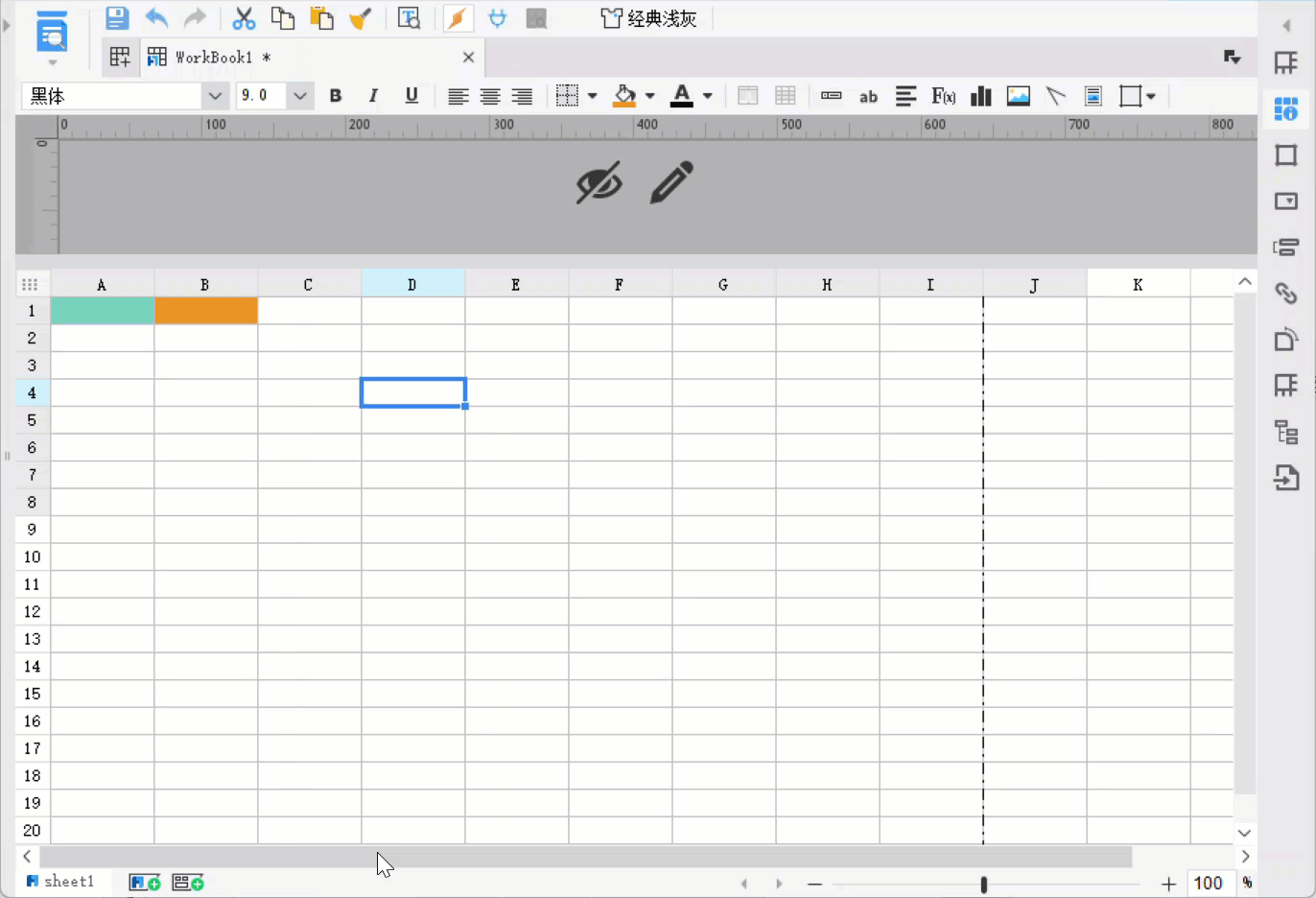Open the 经典浅灰 theme button
Viewport: 1316px width, 898px height.
pyautogui.click(x=648, y=18)
